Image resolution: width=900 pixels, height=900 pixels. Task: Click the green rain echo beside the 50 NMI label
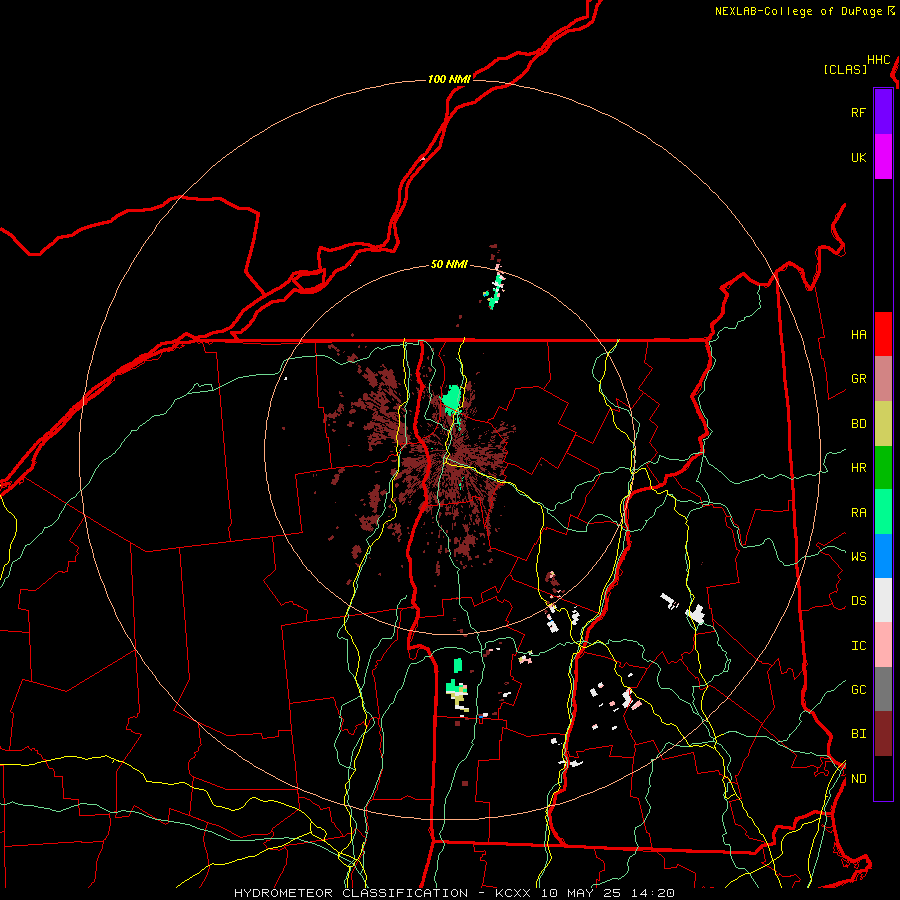click(x=495, y=291)
